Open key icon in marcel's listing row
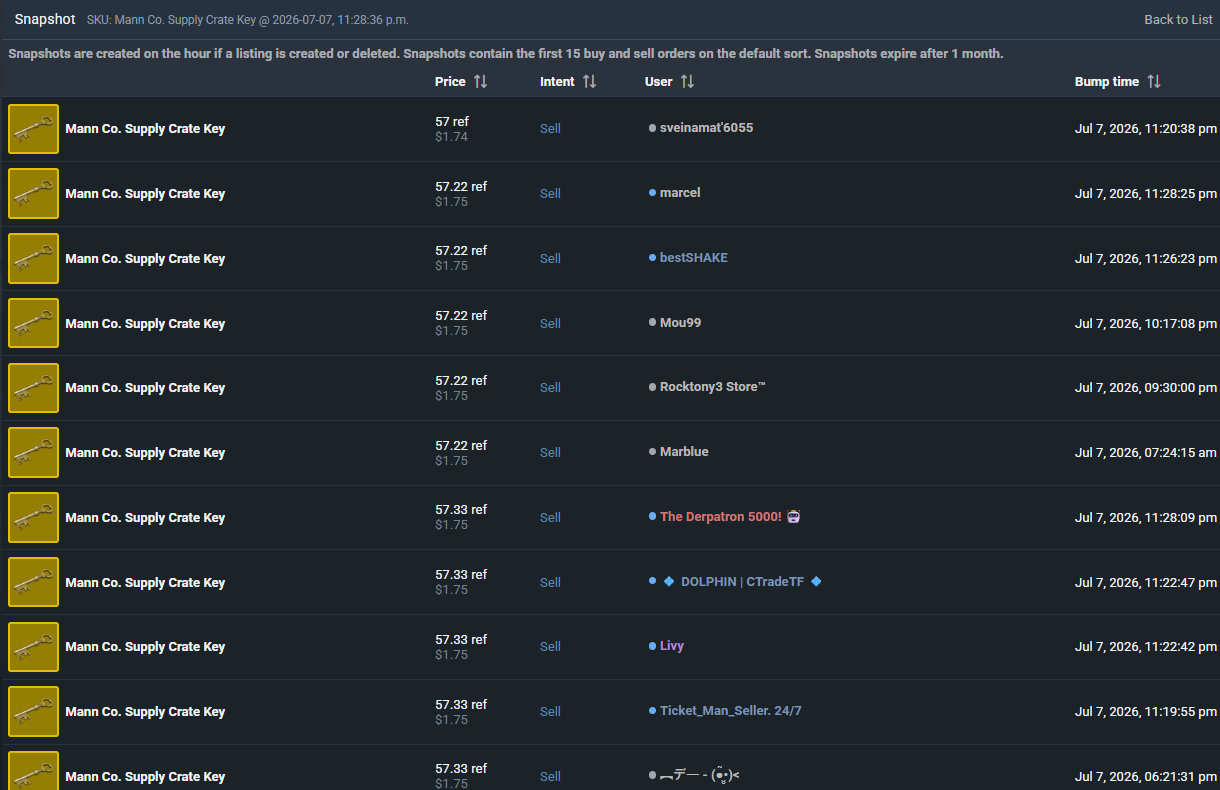The height and width of the screenshot is (790, 1220). (x=33, y=194)
